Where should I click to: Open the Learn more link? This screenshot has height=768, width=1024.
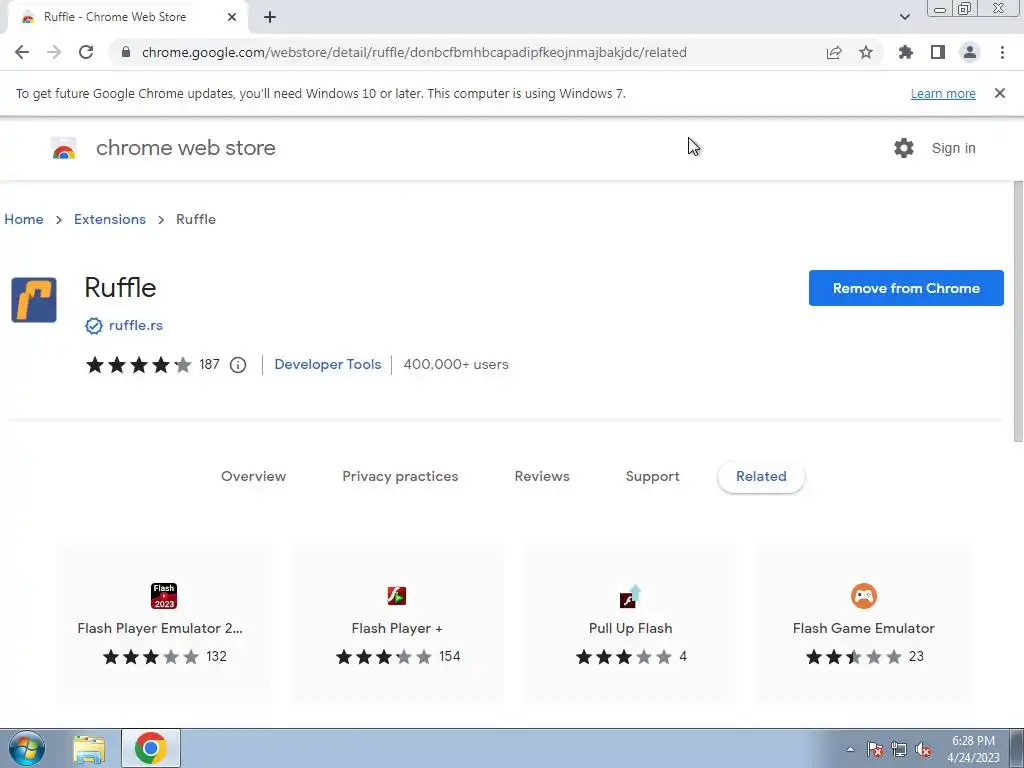pos(943,93)
